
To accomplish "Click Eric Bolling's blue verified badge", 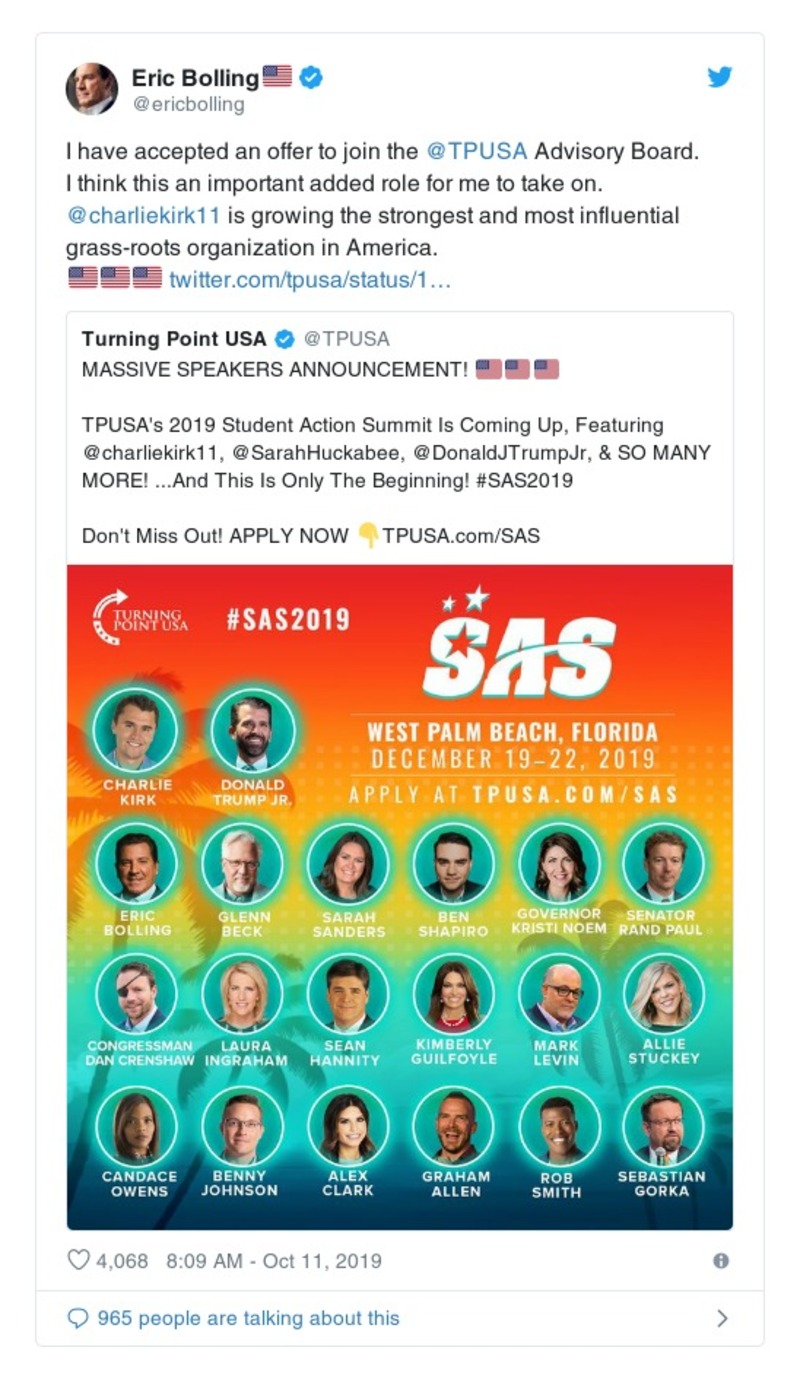I will point(311,77).
